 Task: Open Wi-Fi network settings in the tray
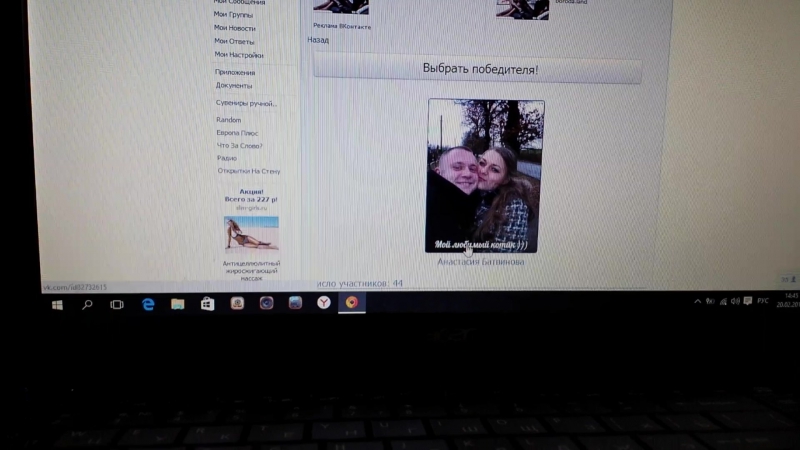(x=723, y=302)
